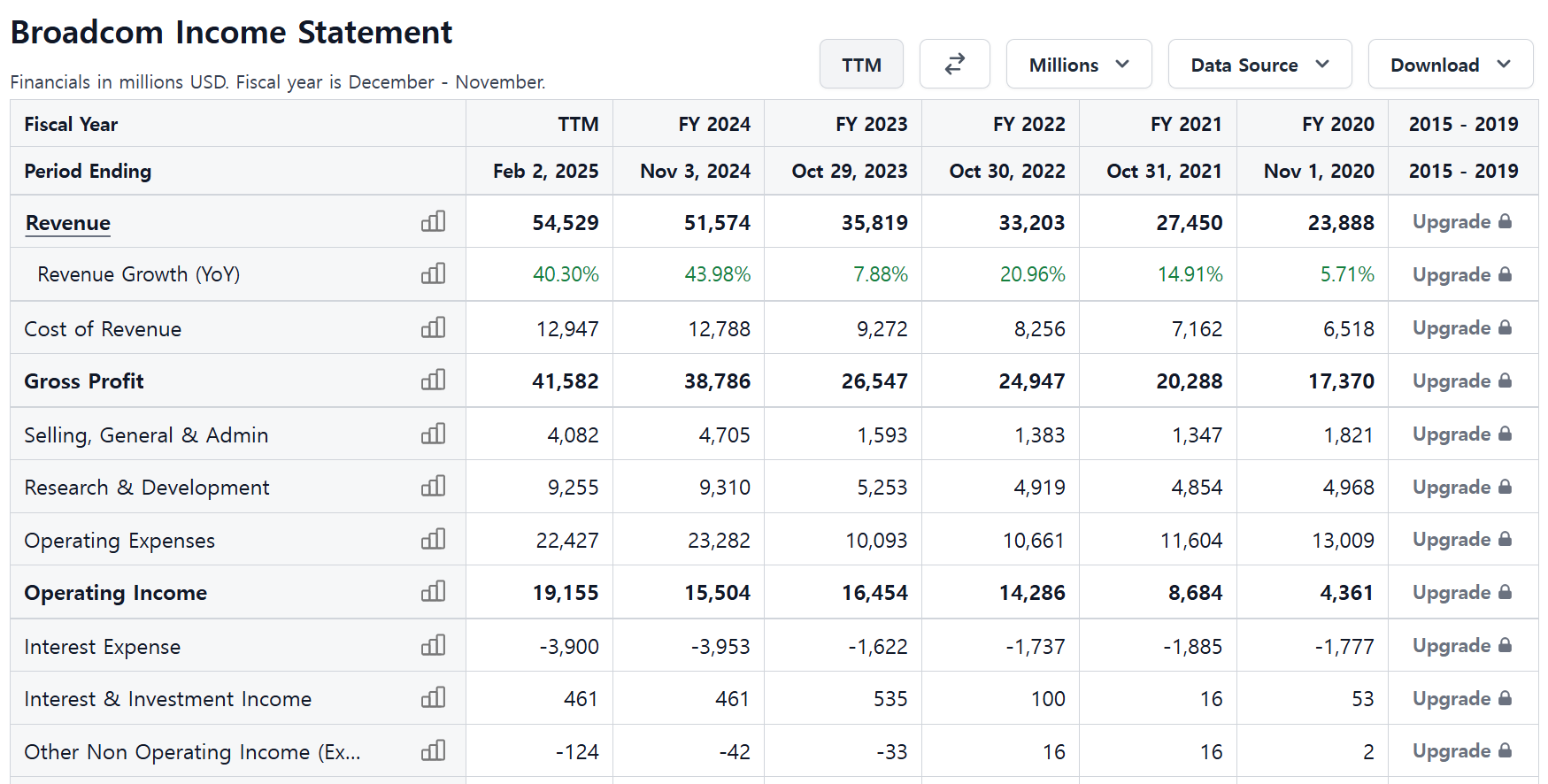This screenshot has width=1548, height=784.
Task: Open the Revenue Growth (YoY) chart icon
Action: [x=433, y=273]
